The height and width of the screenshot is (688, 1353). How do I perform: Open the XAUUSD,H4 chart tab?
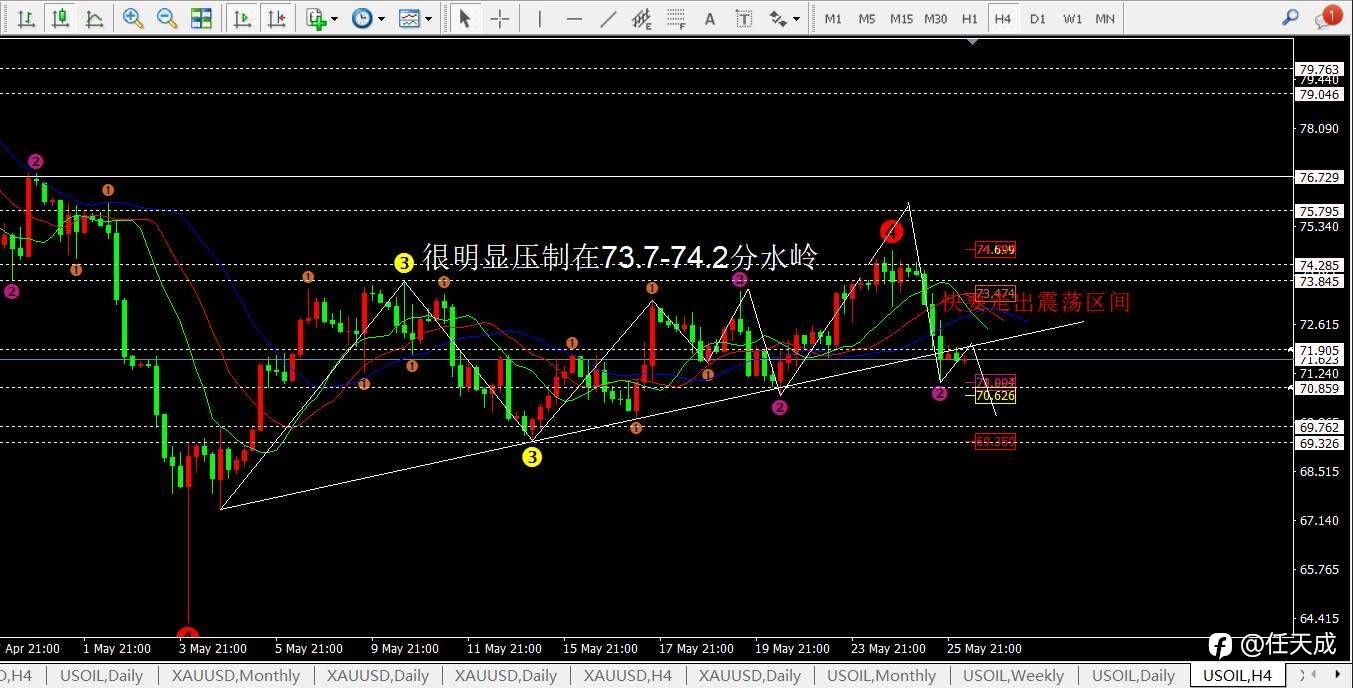(627, 676)
